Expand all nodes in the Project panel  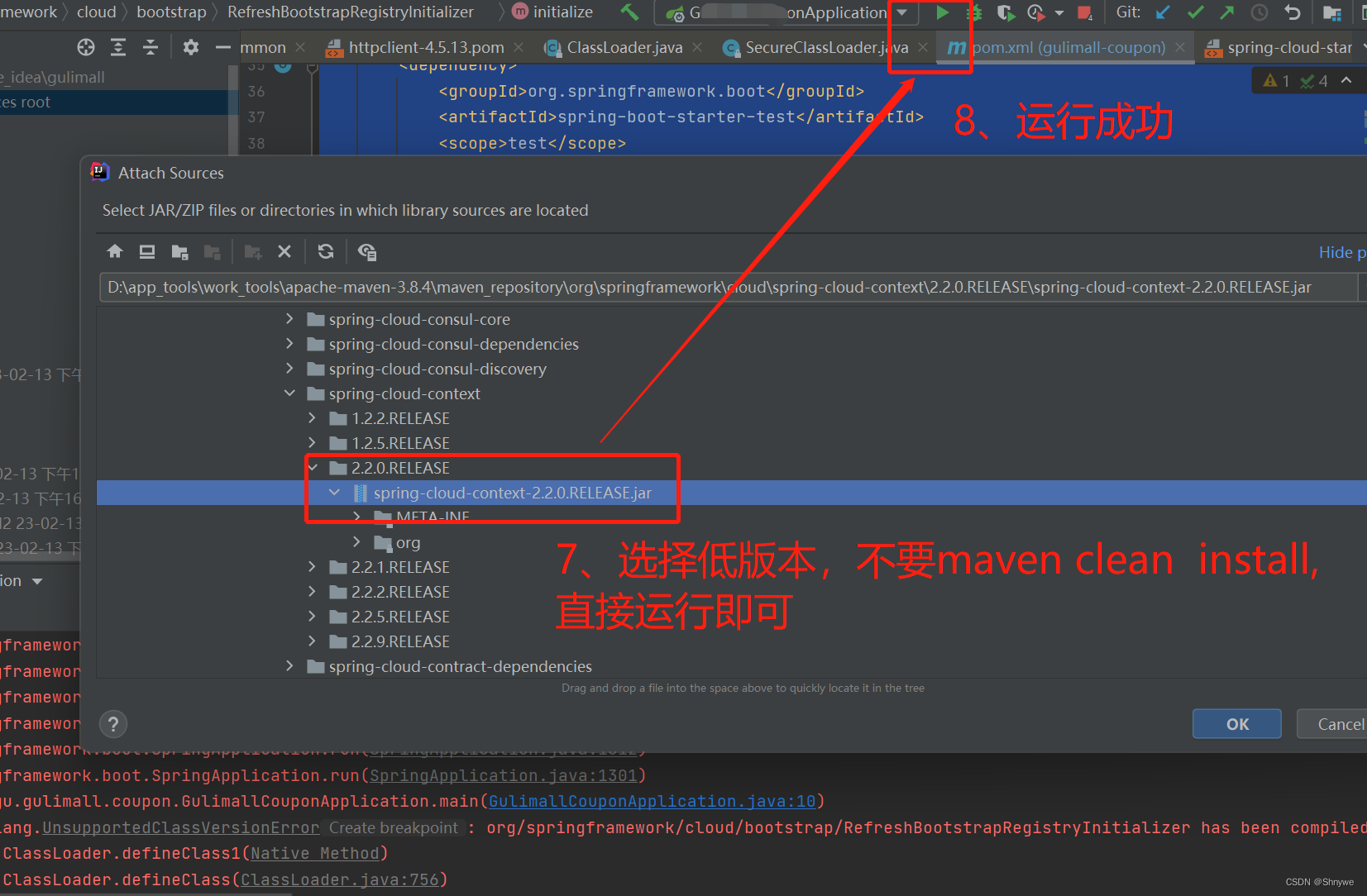click(118, 47)
